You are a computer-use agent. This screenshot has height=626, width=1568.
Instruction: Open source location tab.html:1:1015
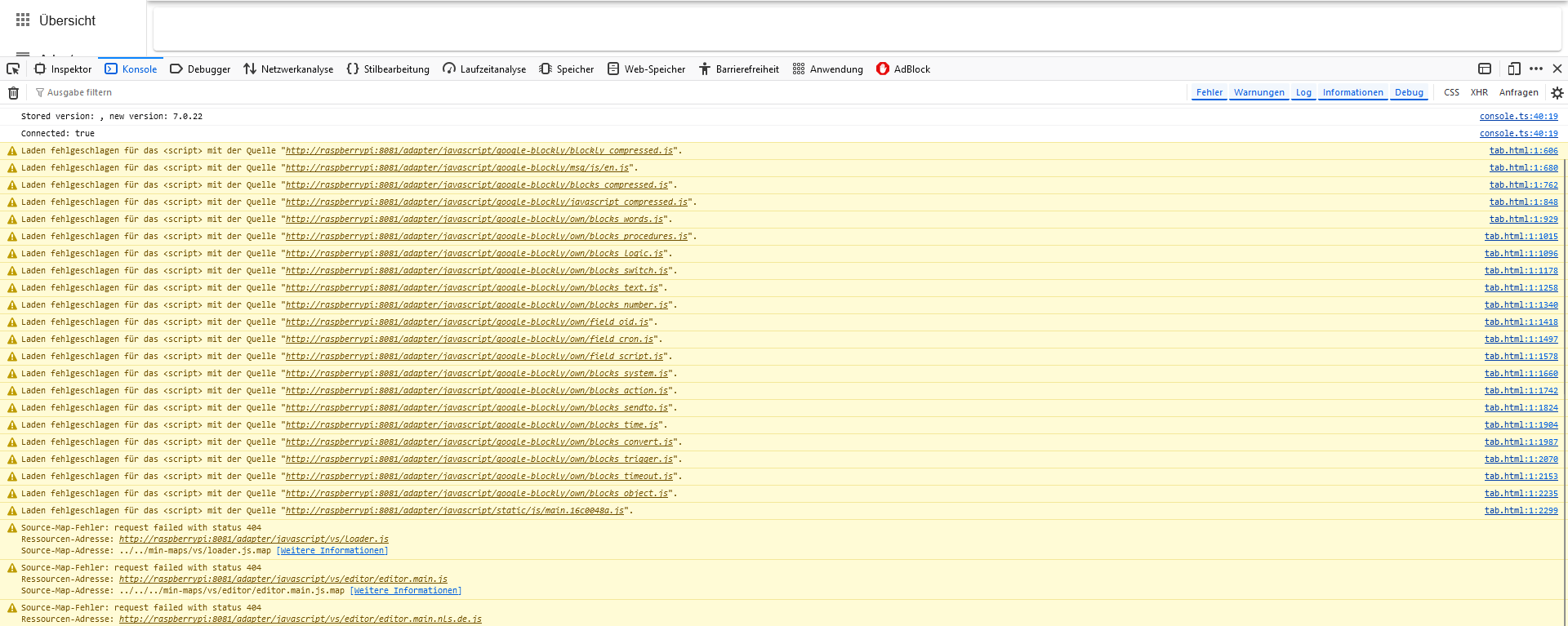click(x=1521, y=237)
